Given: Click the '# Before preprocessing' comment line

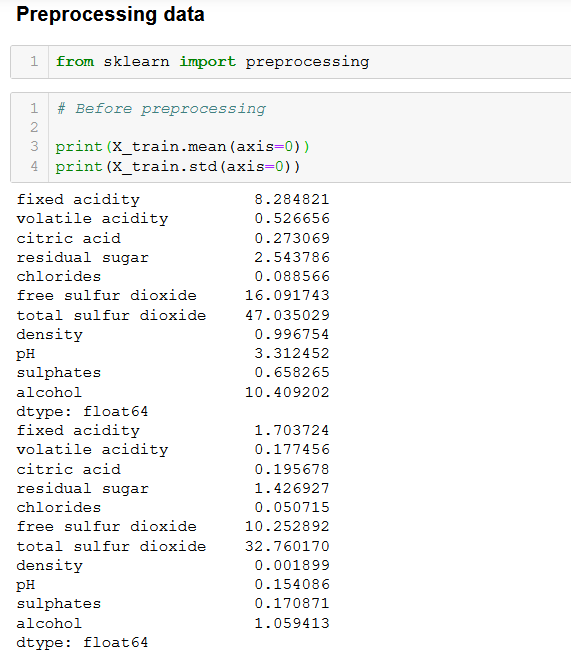Looking at the screenshot, I should click(x=161, y=109).
